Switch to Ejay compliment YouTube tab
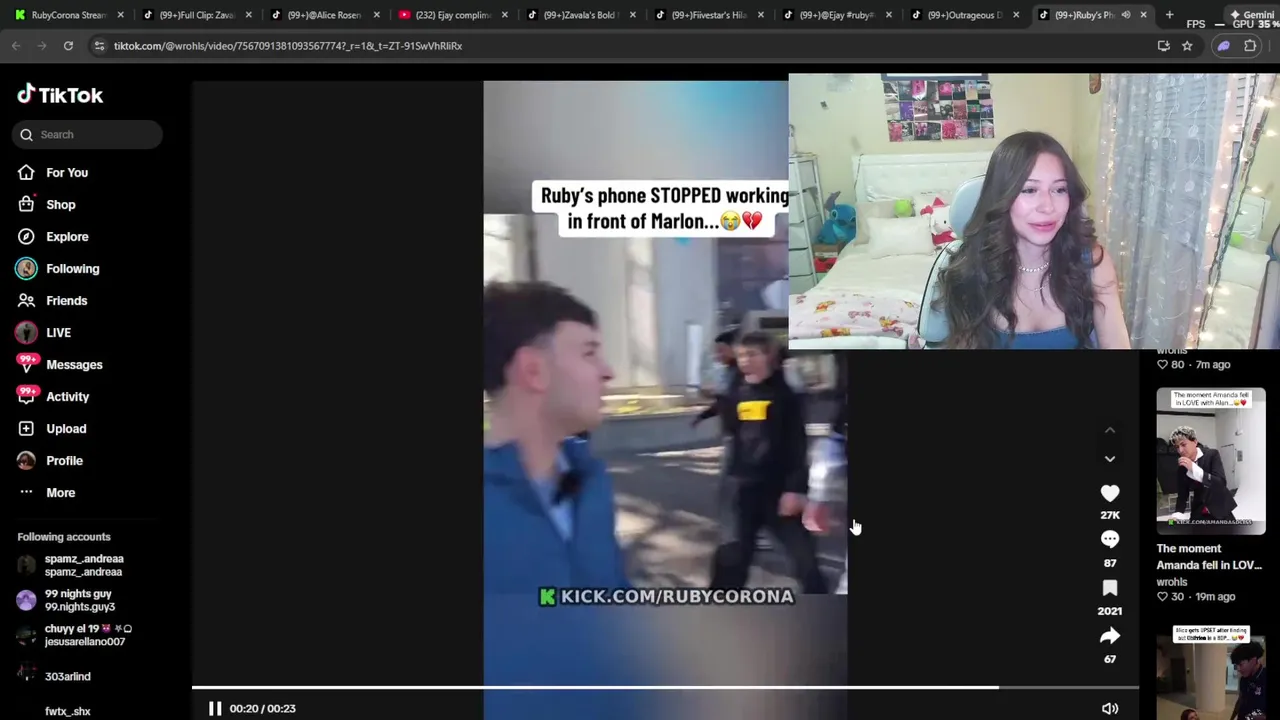1280x720 pixels. tap(452, 15)
